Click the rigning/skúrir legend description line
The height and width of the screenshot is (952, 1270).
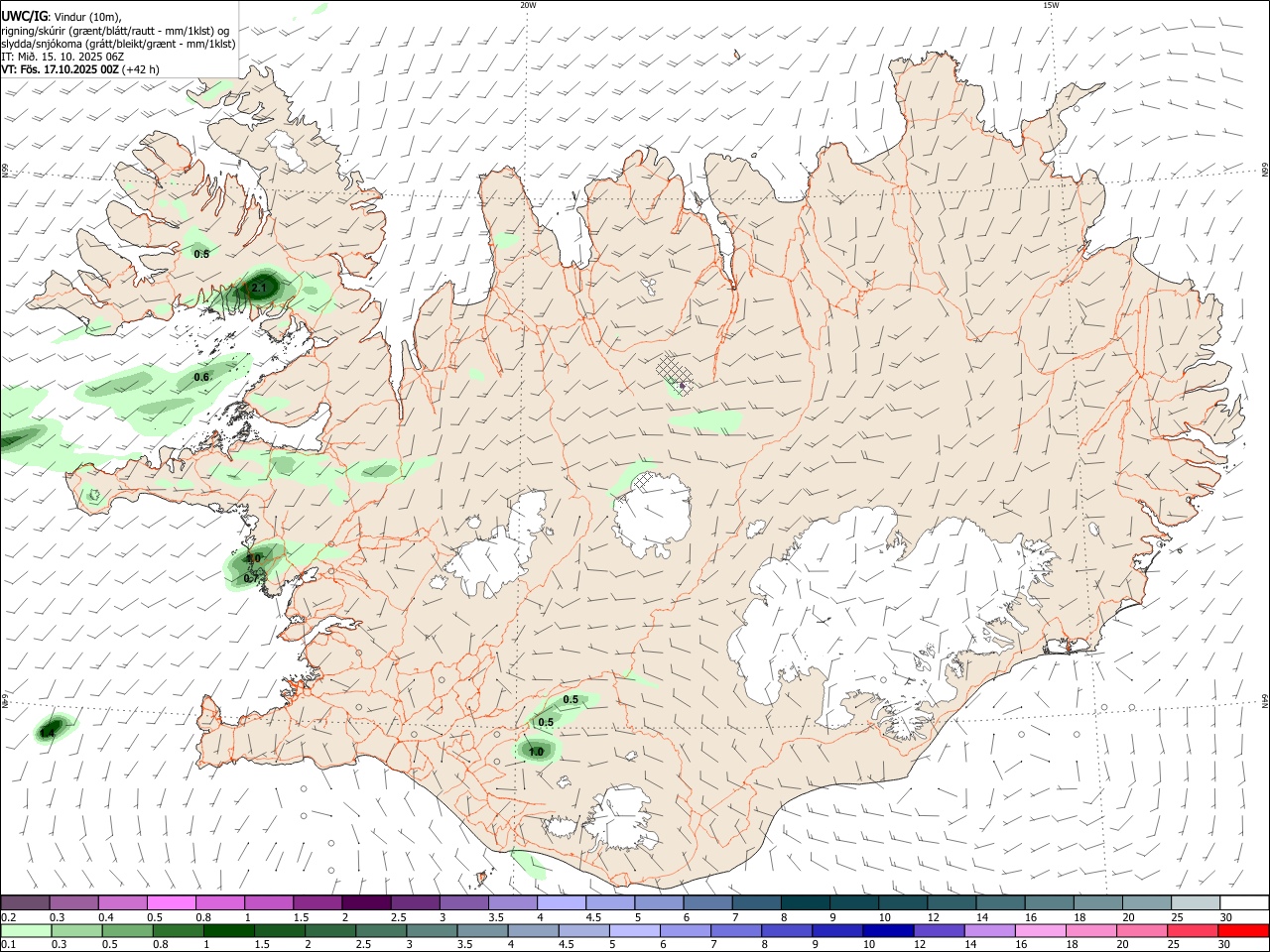(115, 31)
